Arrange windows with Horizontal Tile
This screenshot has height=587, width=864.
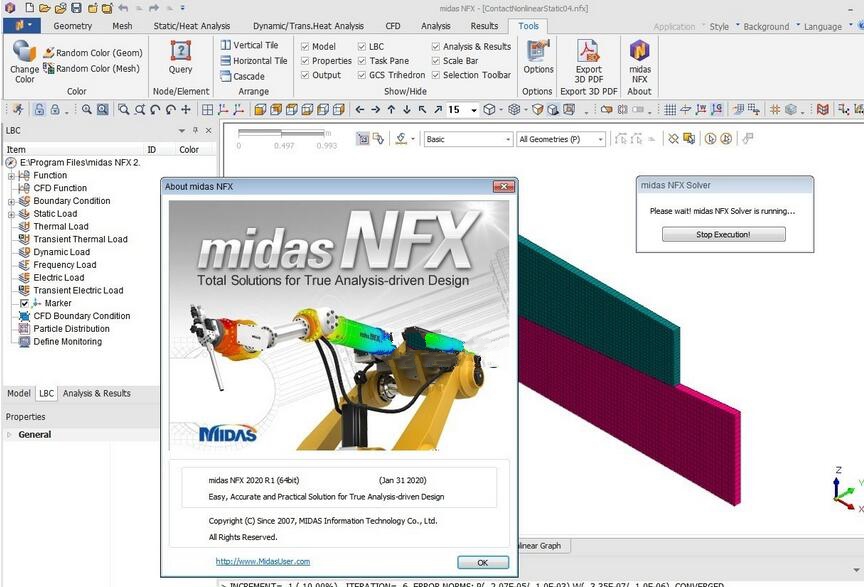(254, 61)
